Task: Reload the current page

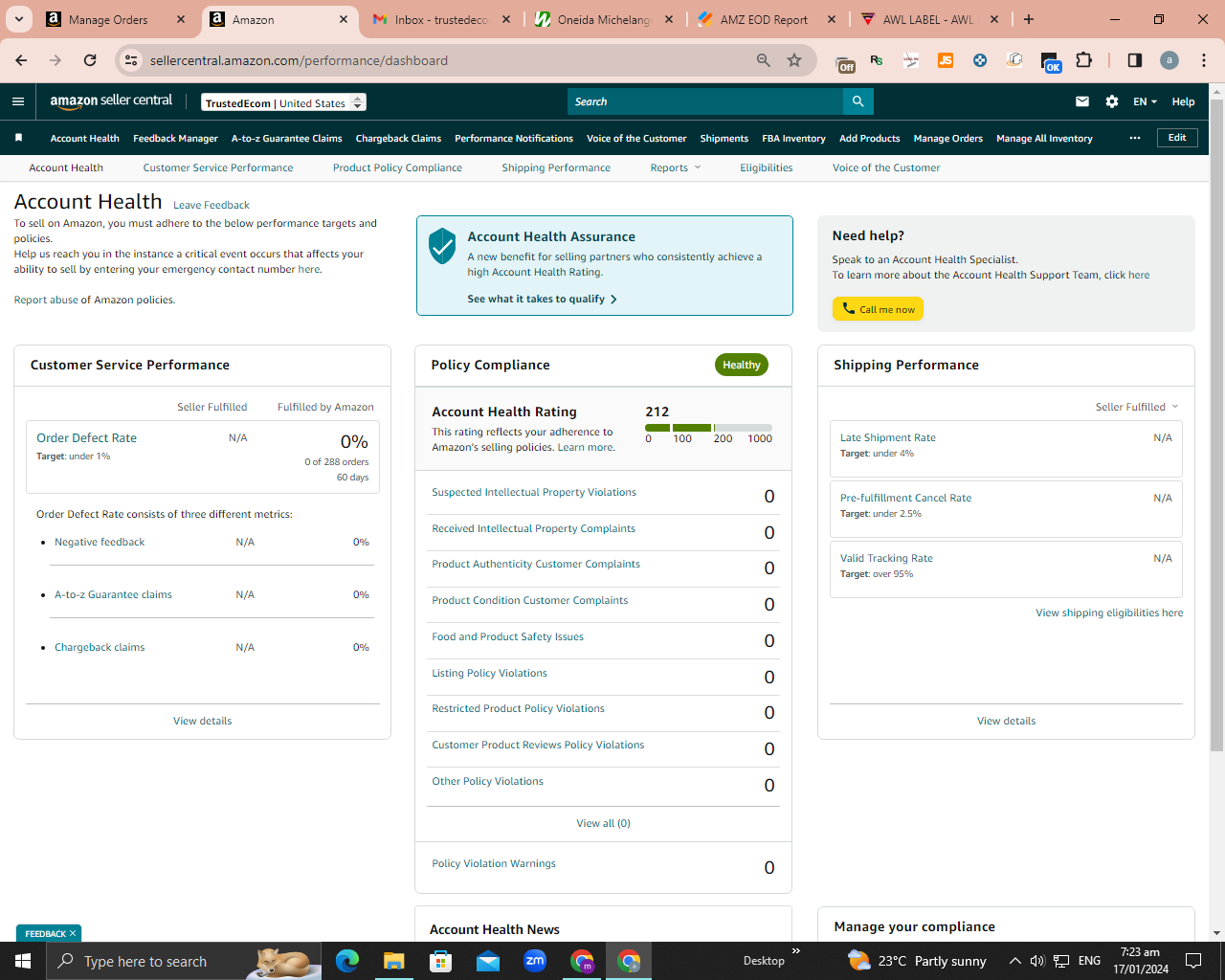Action: coord(90,60)
